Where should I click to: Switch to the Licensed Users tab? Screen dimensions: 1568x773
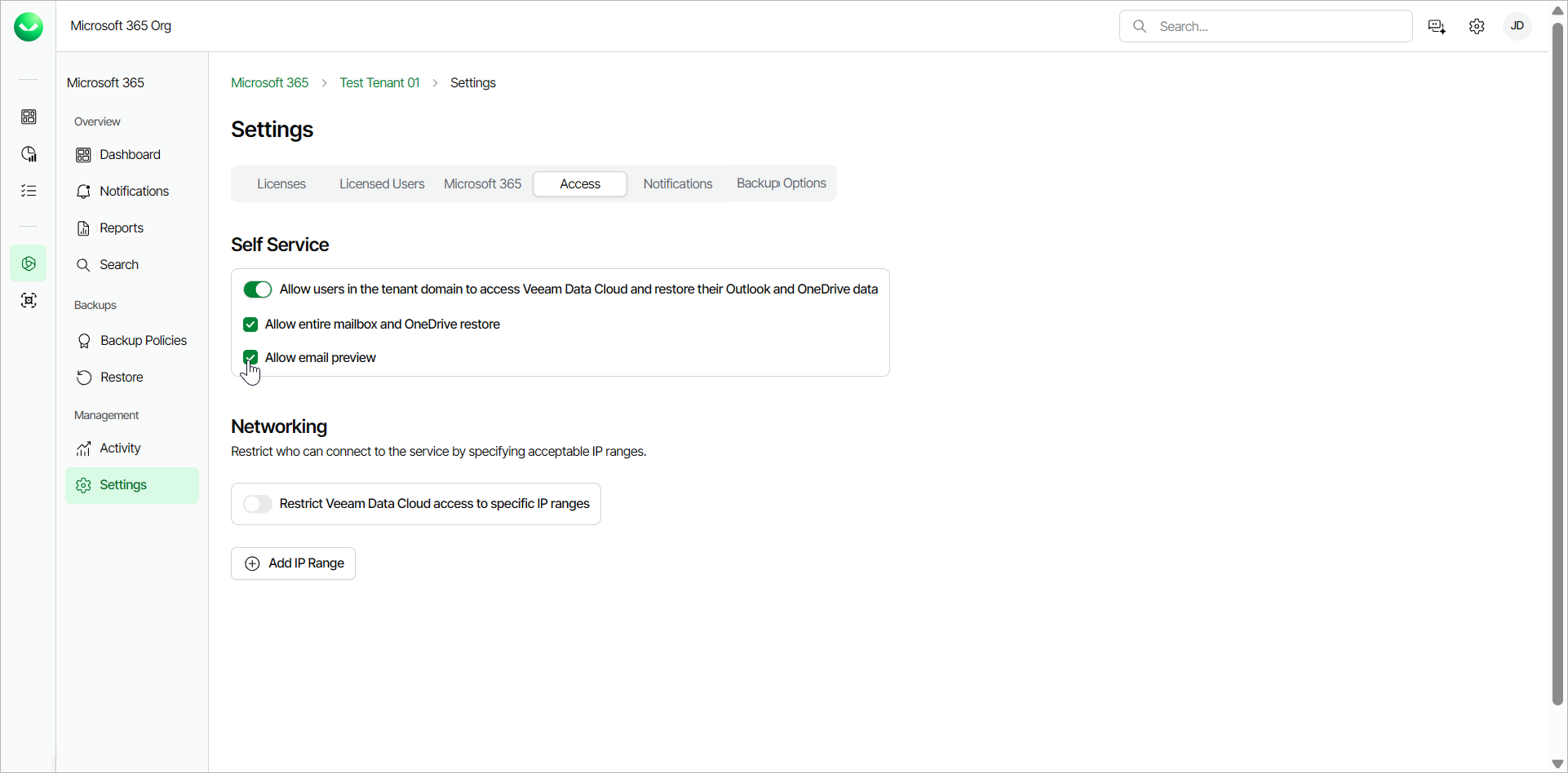tap(382, 184)
